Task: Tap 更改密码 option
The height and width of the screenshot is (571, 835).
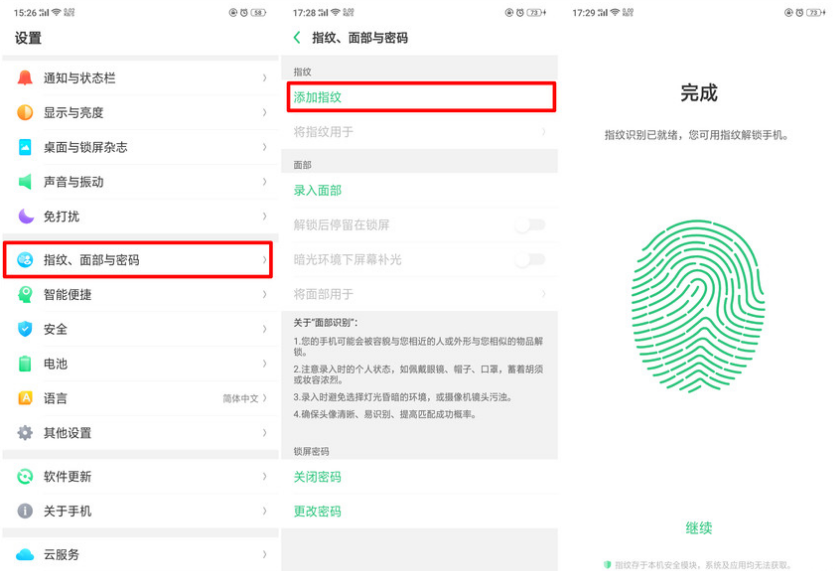Action: (x=419, y=511)
